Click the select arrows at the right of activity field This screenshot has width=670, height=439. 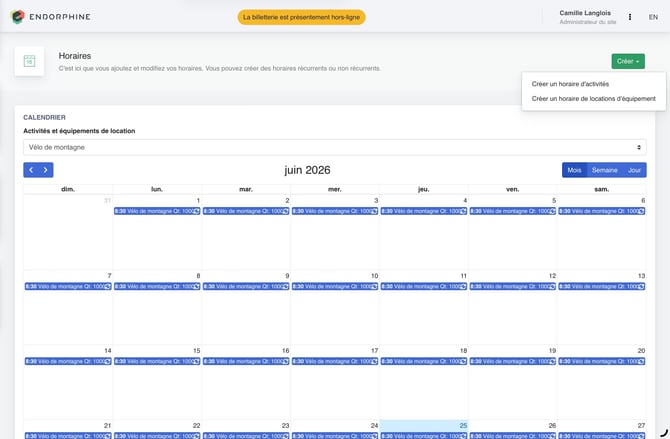[639, 147]
